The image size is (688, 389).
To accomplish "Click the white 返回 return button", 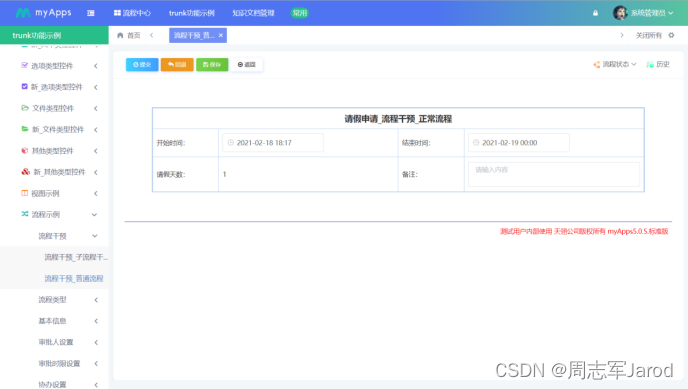I will (247, 64).
